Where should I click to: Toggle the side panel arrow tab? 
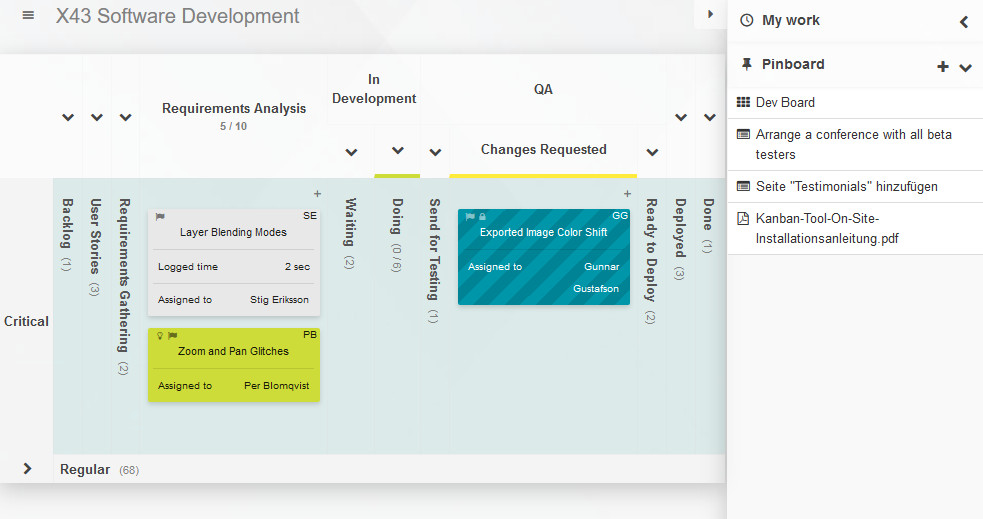710,14
